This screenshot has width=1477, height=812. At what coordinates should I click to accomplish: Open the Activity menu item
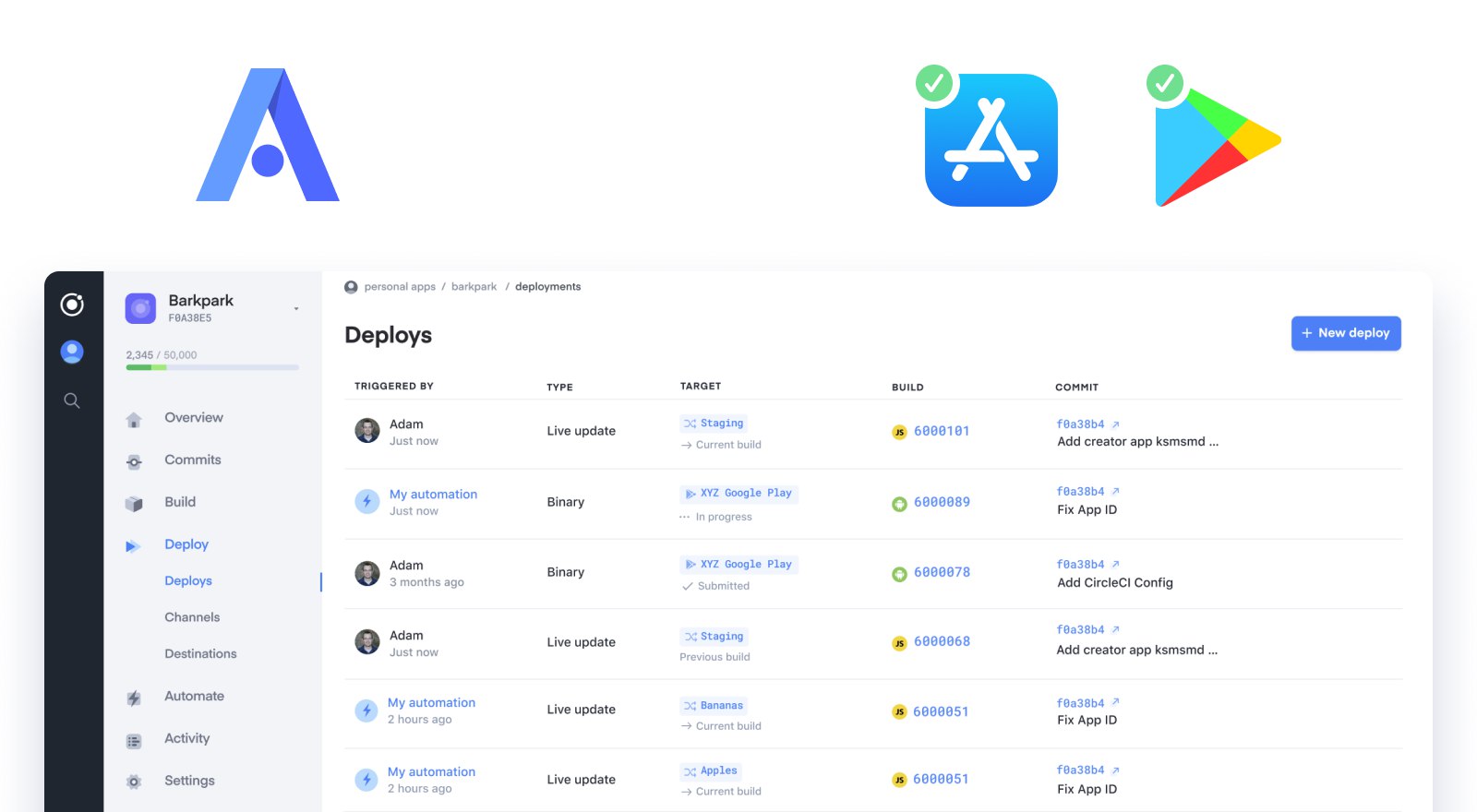187,738
